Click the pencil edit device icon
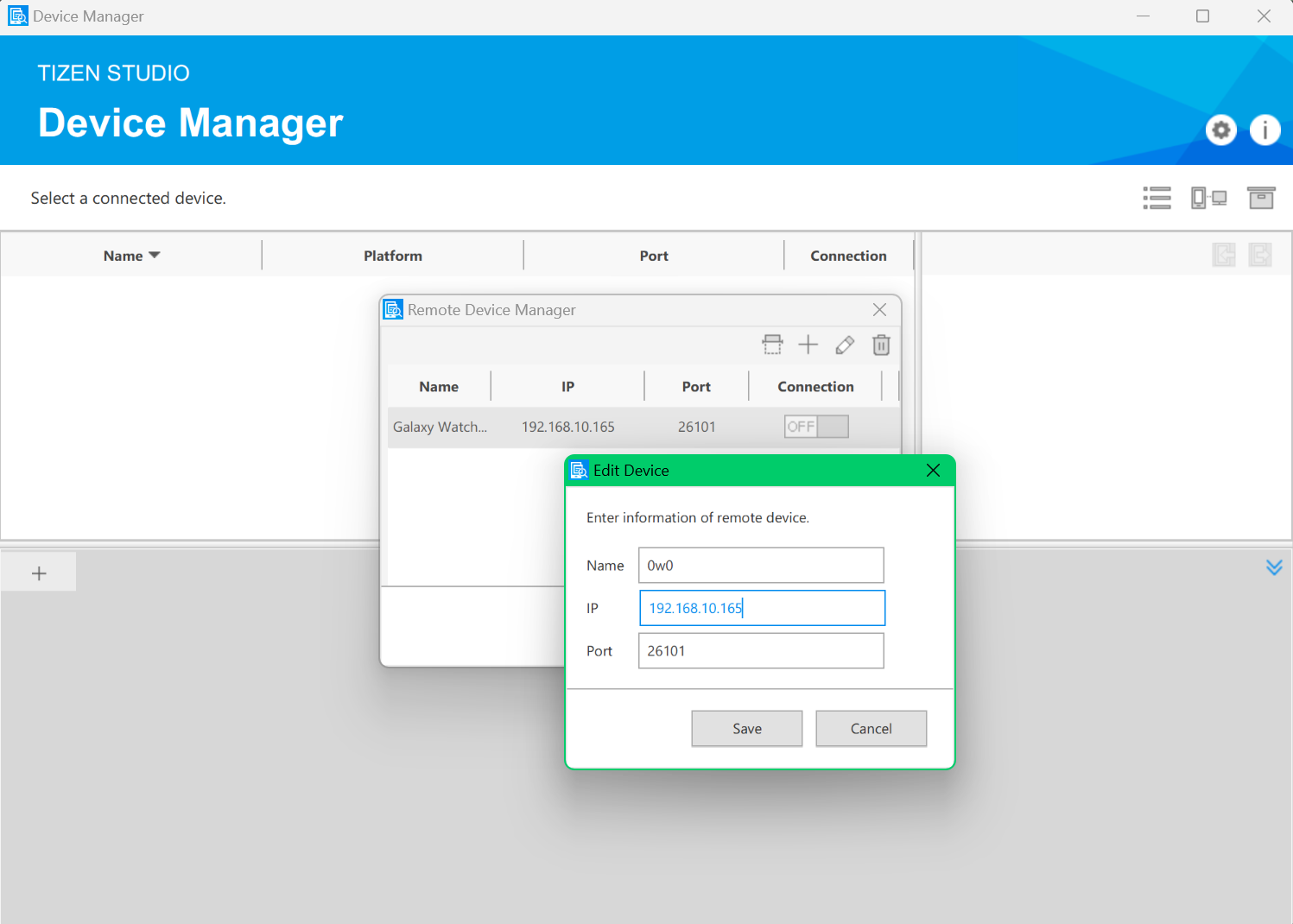 (845, 345)
